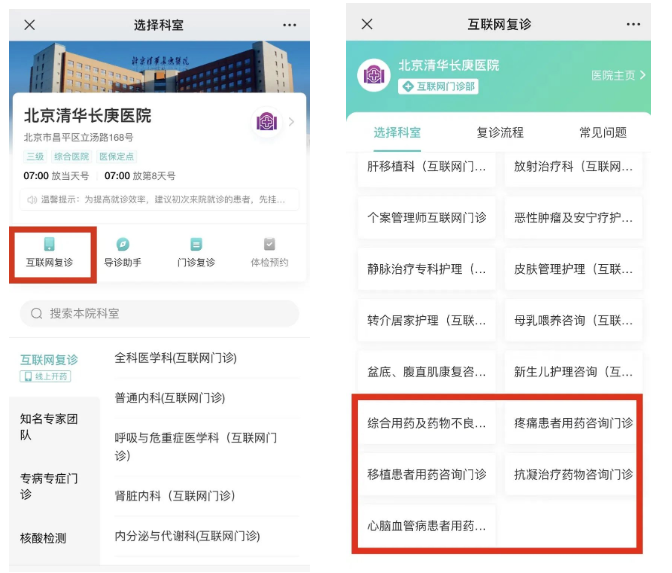Switch to 常见问题 tab

click(x=603, y=132)
